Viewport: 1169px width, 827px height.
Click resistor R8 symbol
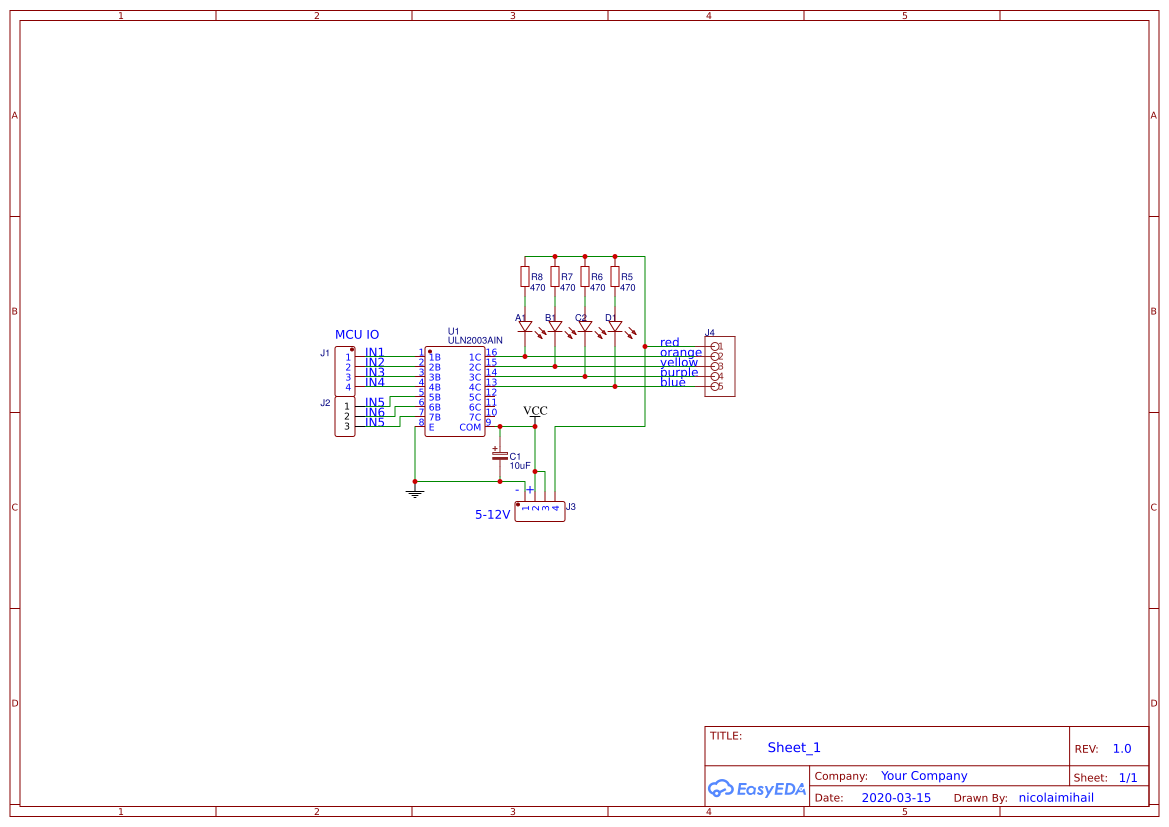coord(524,276)
